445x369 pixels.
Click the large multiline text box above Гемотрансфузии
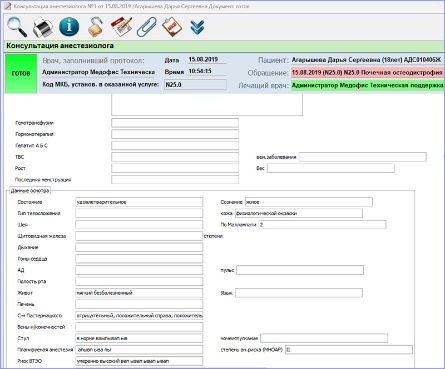click(207, 105)
